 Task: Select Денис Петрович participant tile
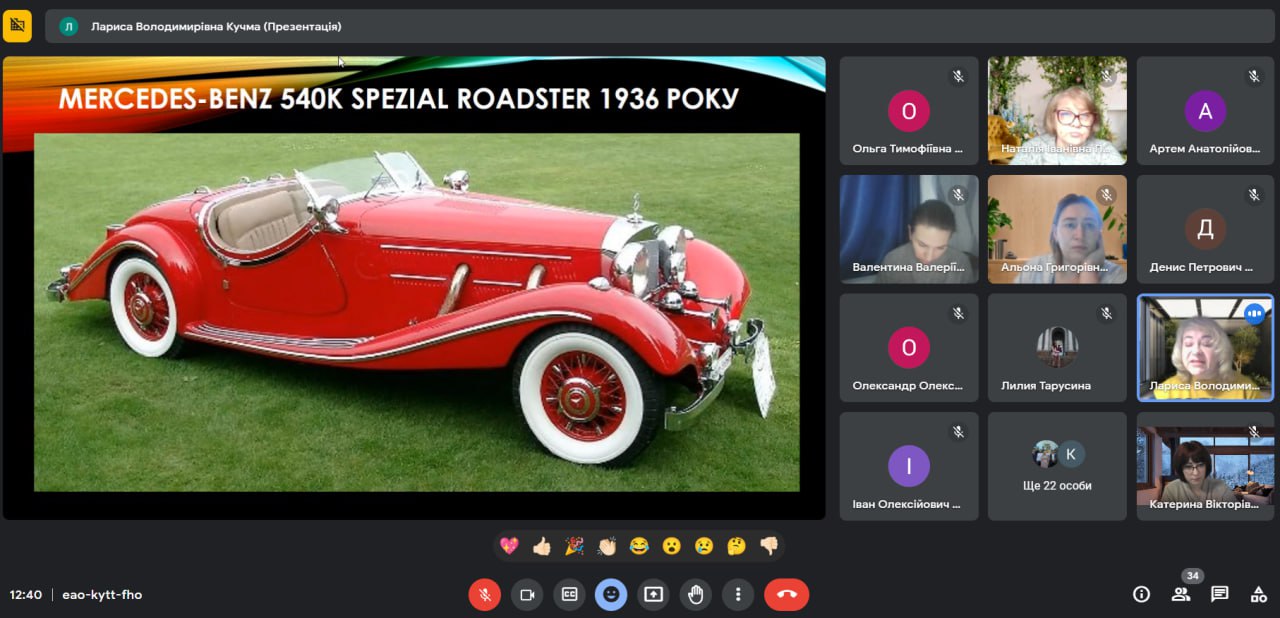click(1205, 229)
